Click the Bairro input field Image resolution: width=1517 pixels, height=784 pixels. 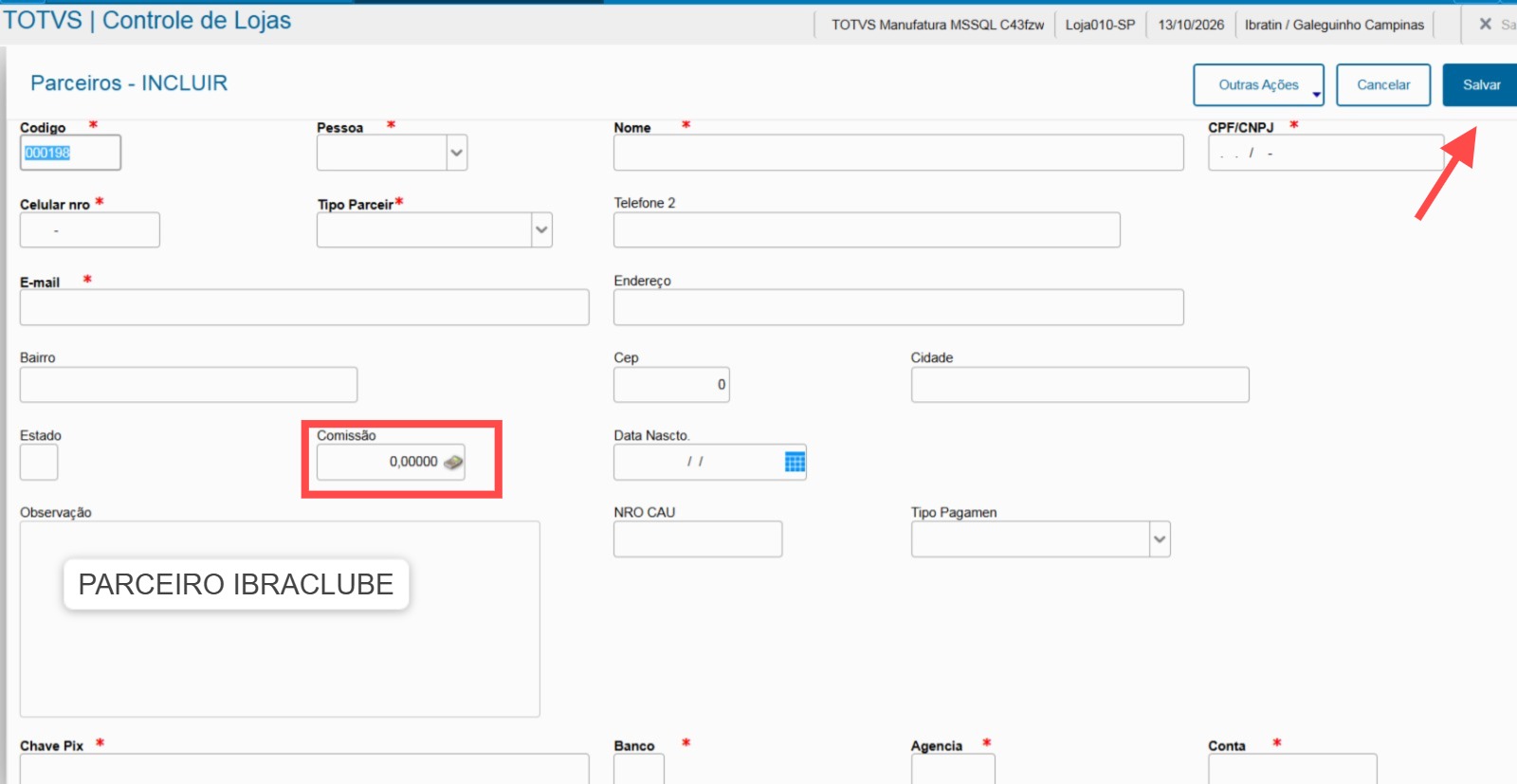tap(189, 385)
